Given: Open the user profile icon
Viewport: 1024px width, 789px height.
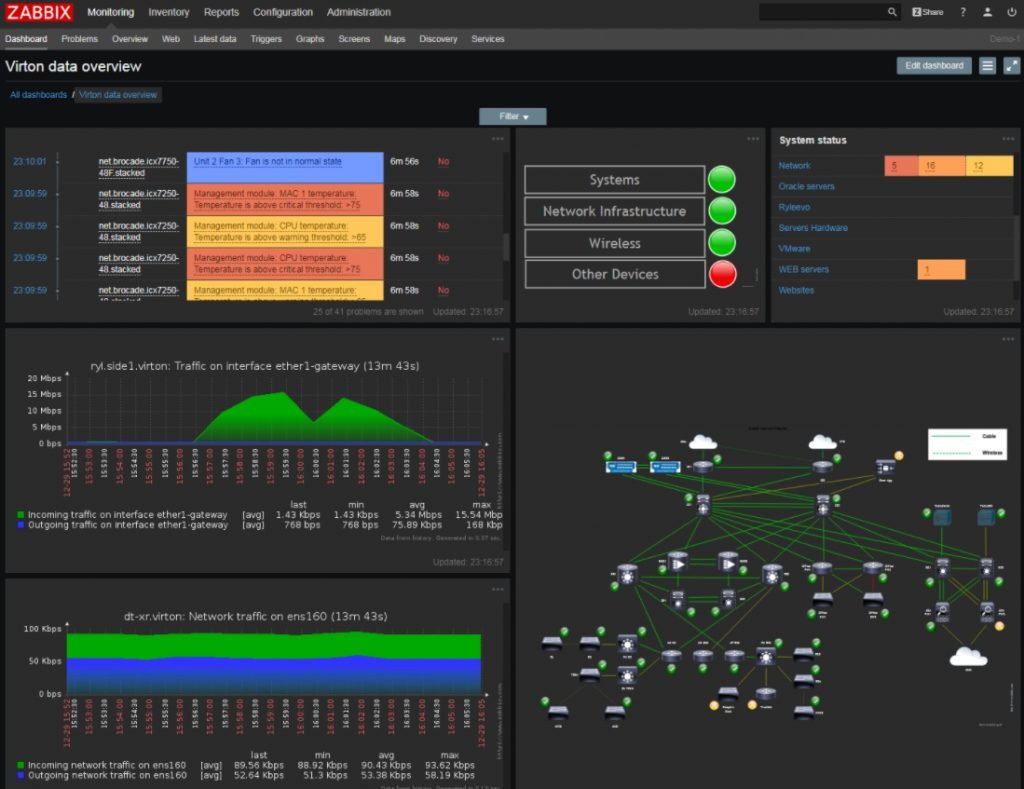Looking at the screenshot, I should (x=986, y=12).
